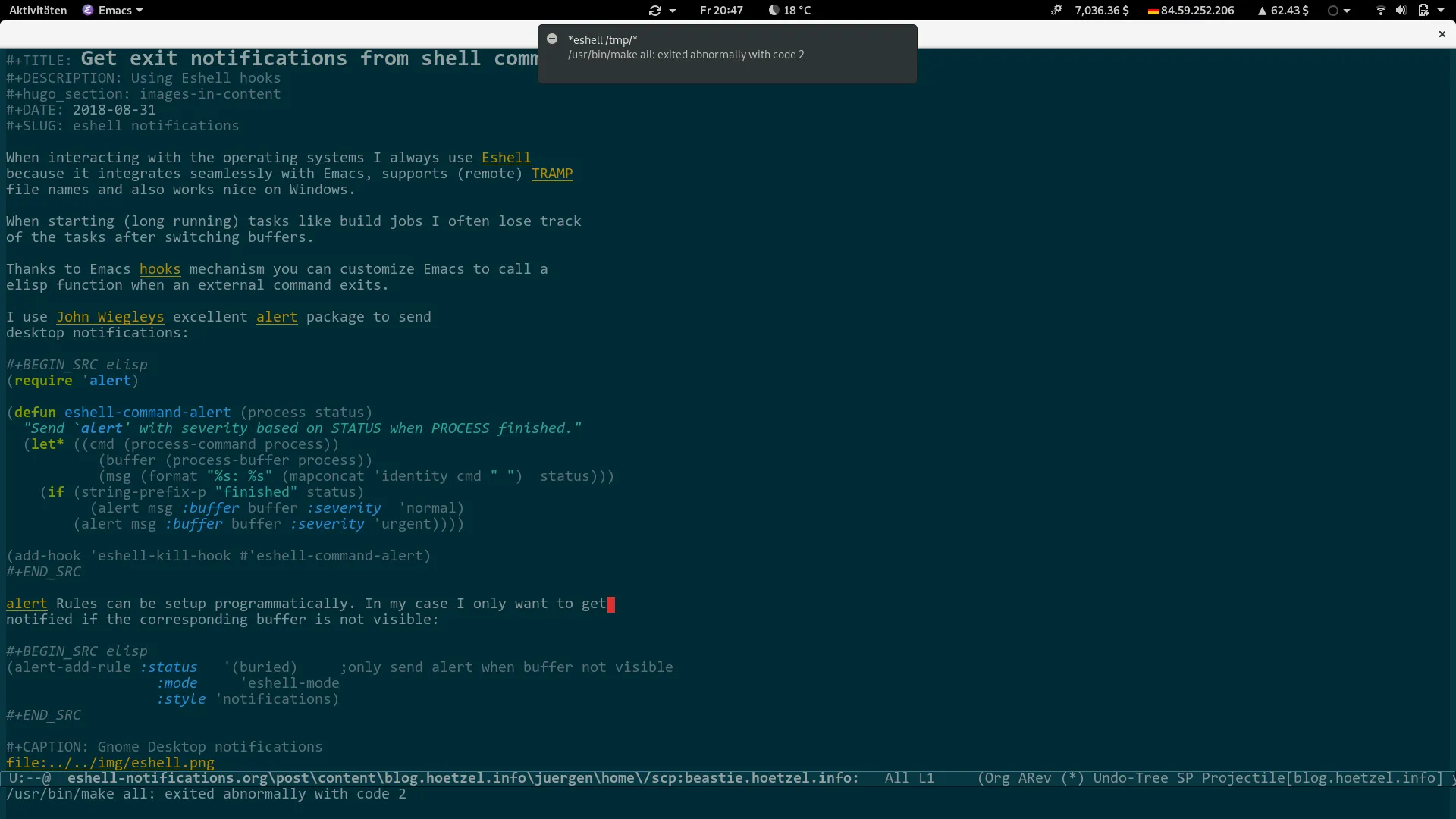Viewport: 1456px width, 819px height.
Task: Open the moon weather indicator showing 18 °C
Action: [789, 11]
